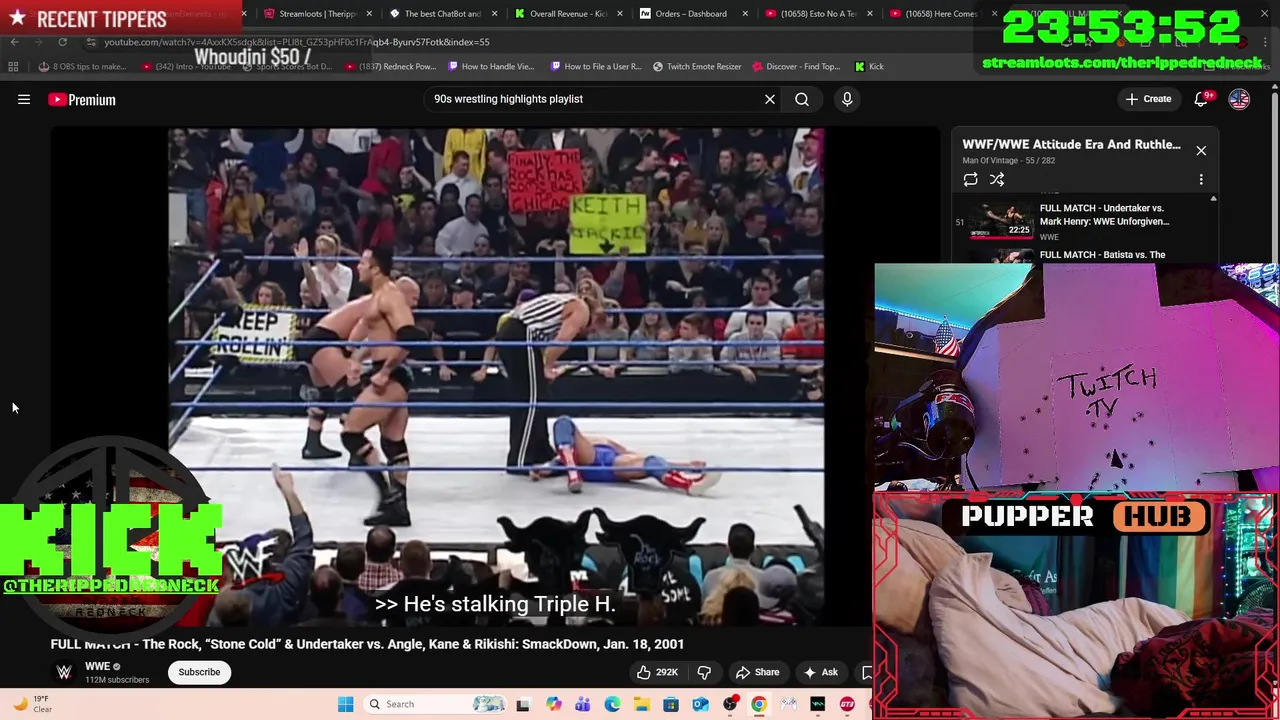Click '112M subscribers' text
Image resolution: width=1280 pixels, height=720 pixels.
117,680
